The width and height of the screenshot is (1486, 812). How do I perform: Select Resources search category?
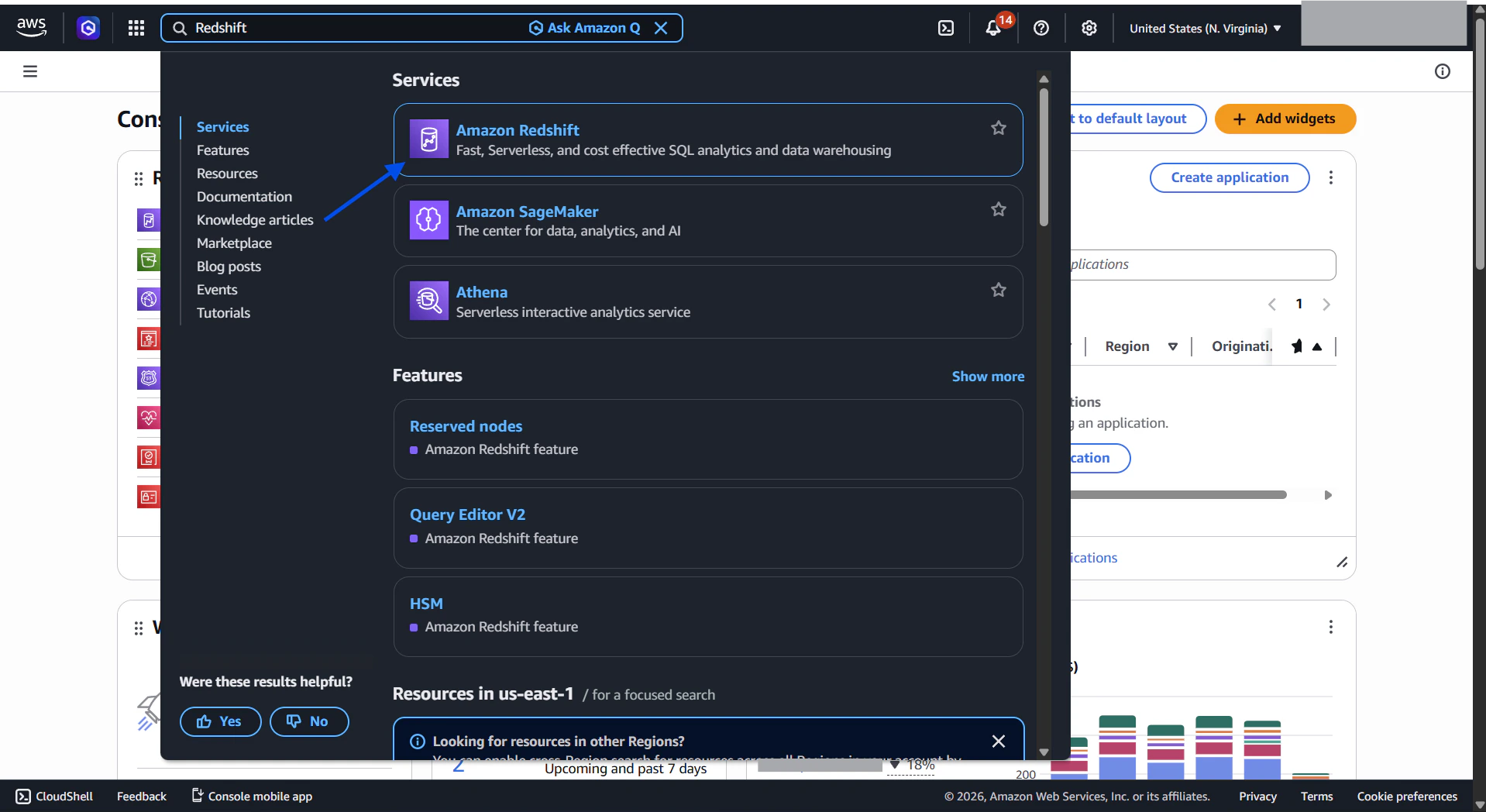227,174
